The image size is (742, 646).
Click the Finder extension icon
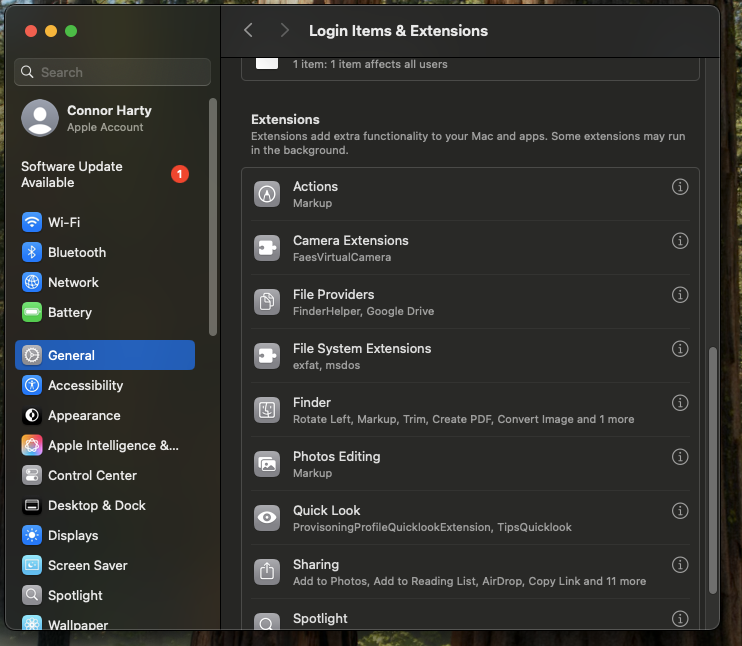[x=267, y=410]
